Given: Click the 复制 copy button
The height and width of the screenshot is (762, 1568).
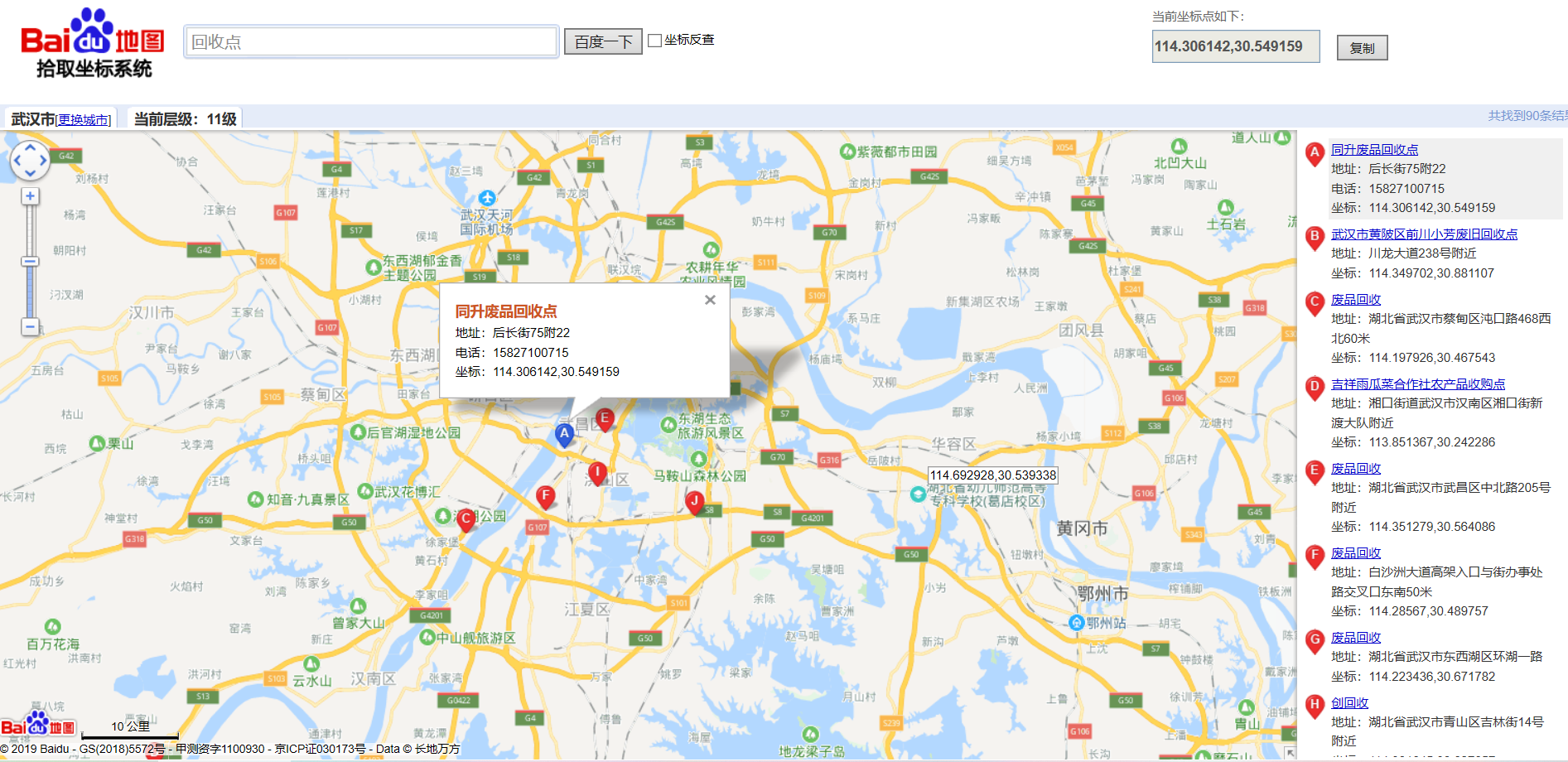Looking at the screenshot, I should pos(1362,47).
